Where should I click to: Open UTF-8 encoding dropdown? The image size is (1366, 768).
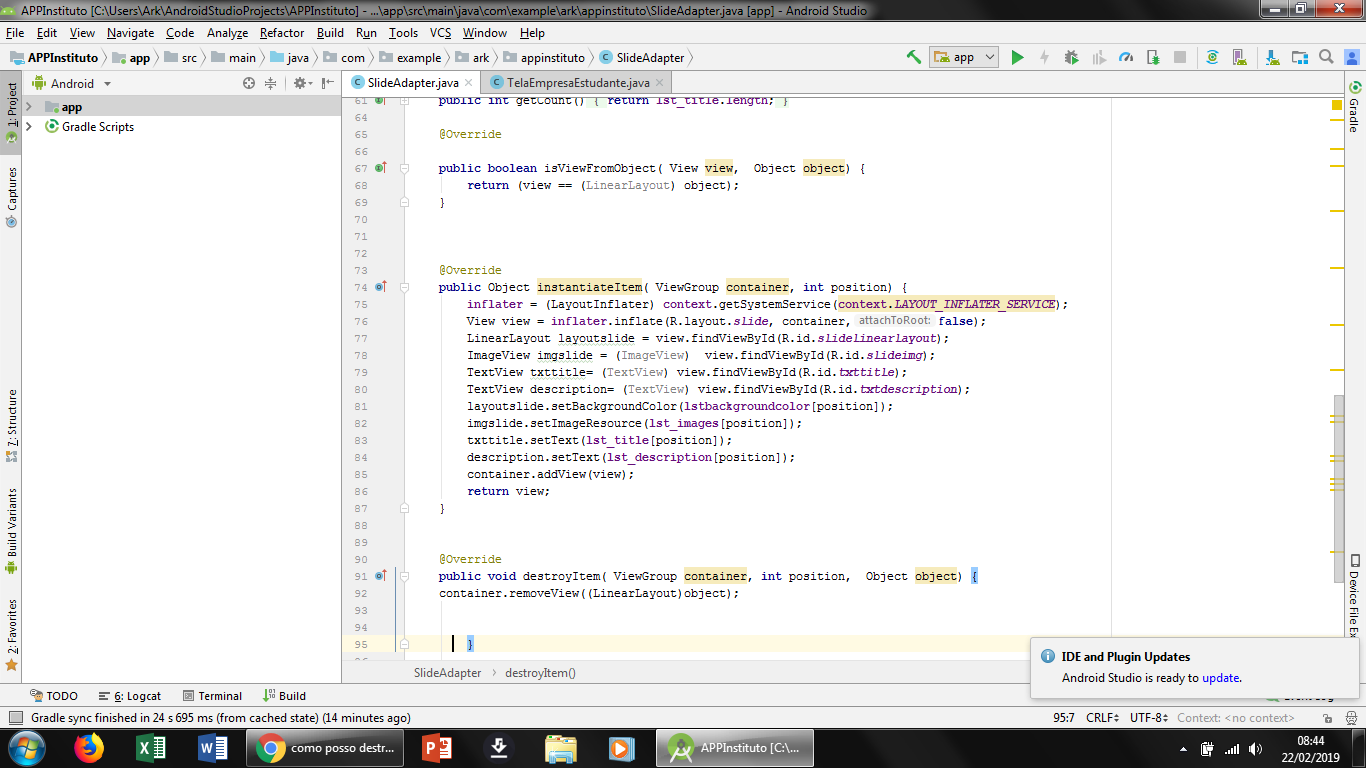(1149, 718)
